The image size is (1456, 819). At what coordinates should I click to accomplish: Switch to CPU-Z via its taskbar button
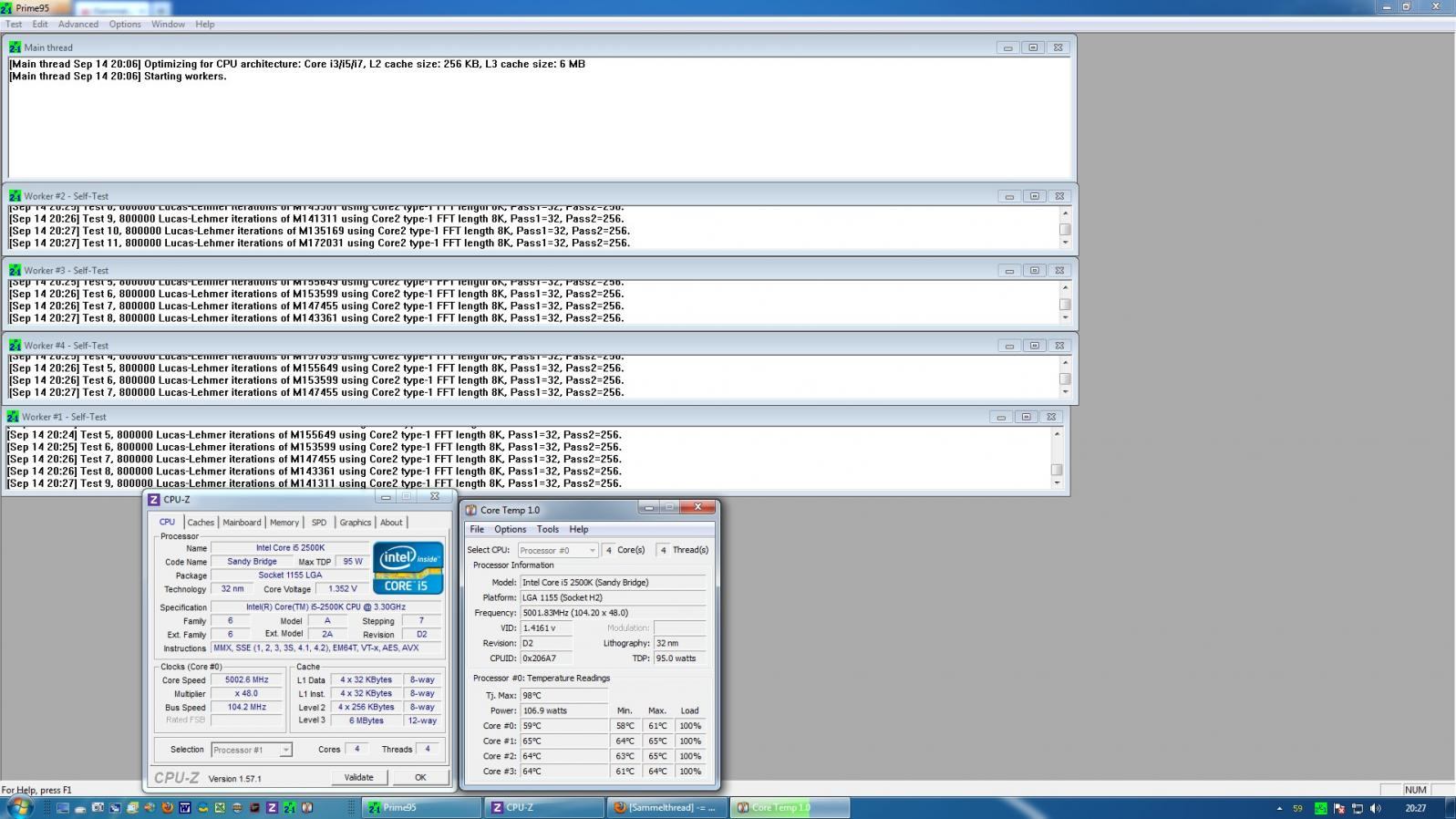(544, 807)
